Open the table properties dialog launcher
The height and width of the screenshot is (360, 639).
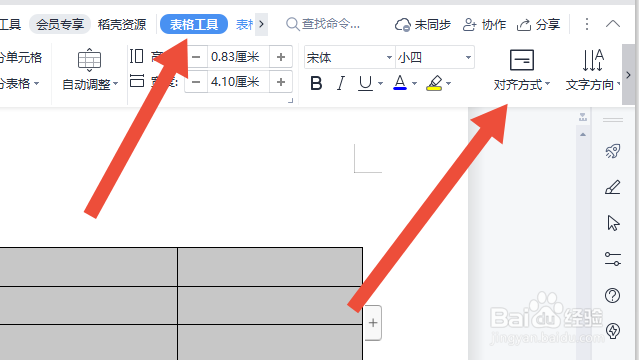[291, 101]
